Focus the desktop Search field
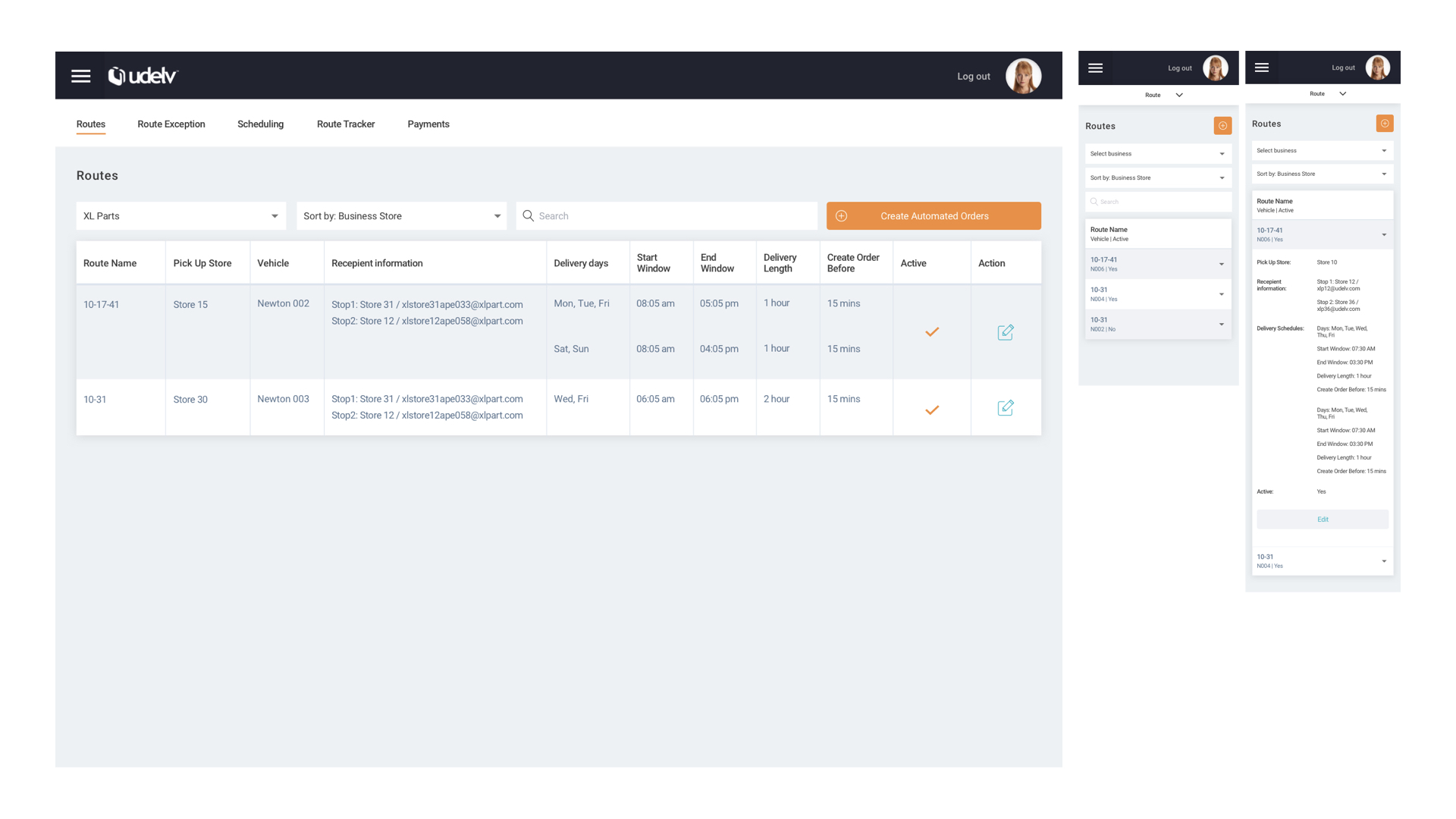The width and height of the screenshot is (1456, 819). (x=667, y=216)
